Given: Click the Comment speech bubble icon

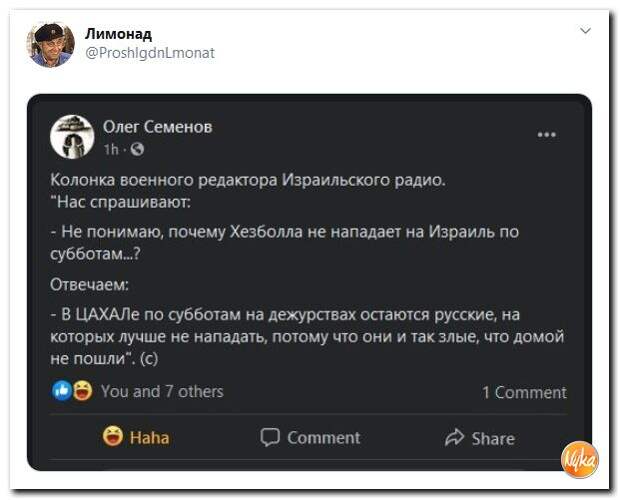Looking at the screenshot, I should (x=270, y=437).
